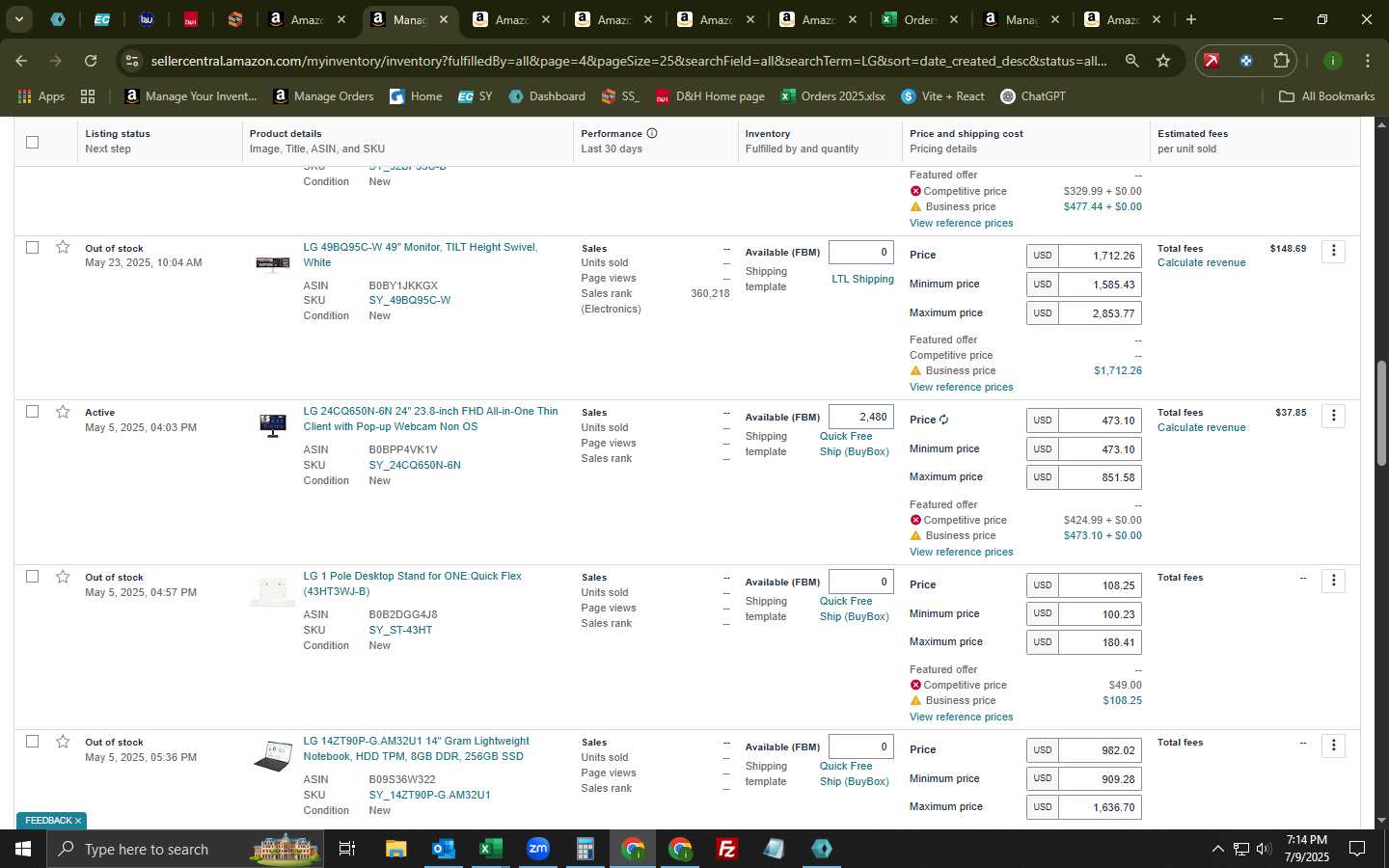Screen dimensions: 1389x868
Task: Open the tab search dropdown arrow
Action: tap(18, 19)
